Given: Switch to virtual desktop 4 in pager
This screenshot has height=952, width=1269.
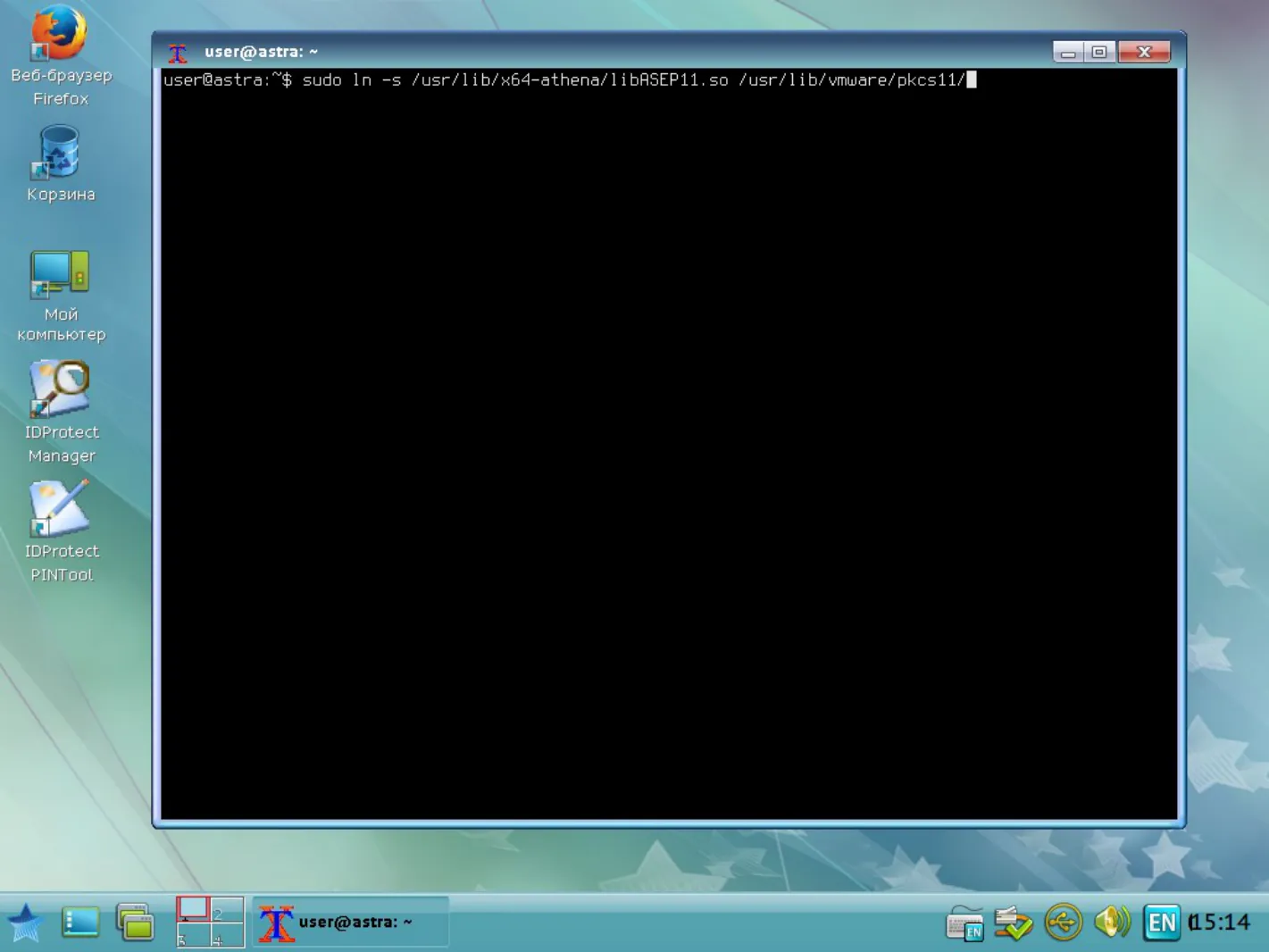Looking at the screenshot, I should click(x=227, y=935).
